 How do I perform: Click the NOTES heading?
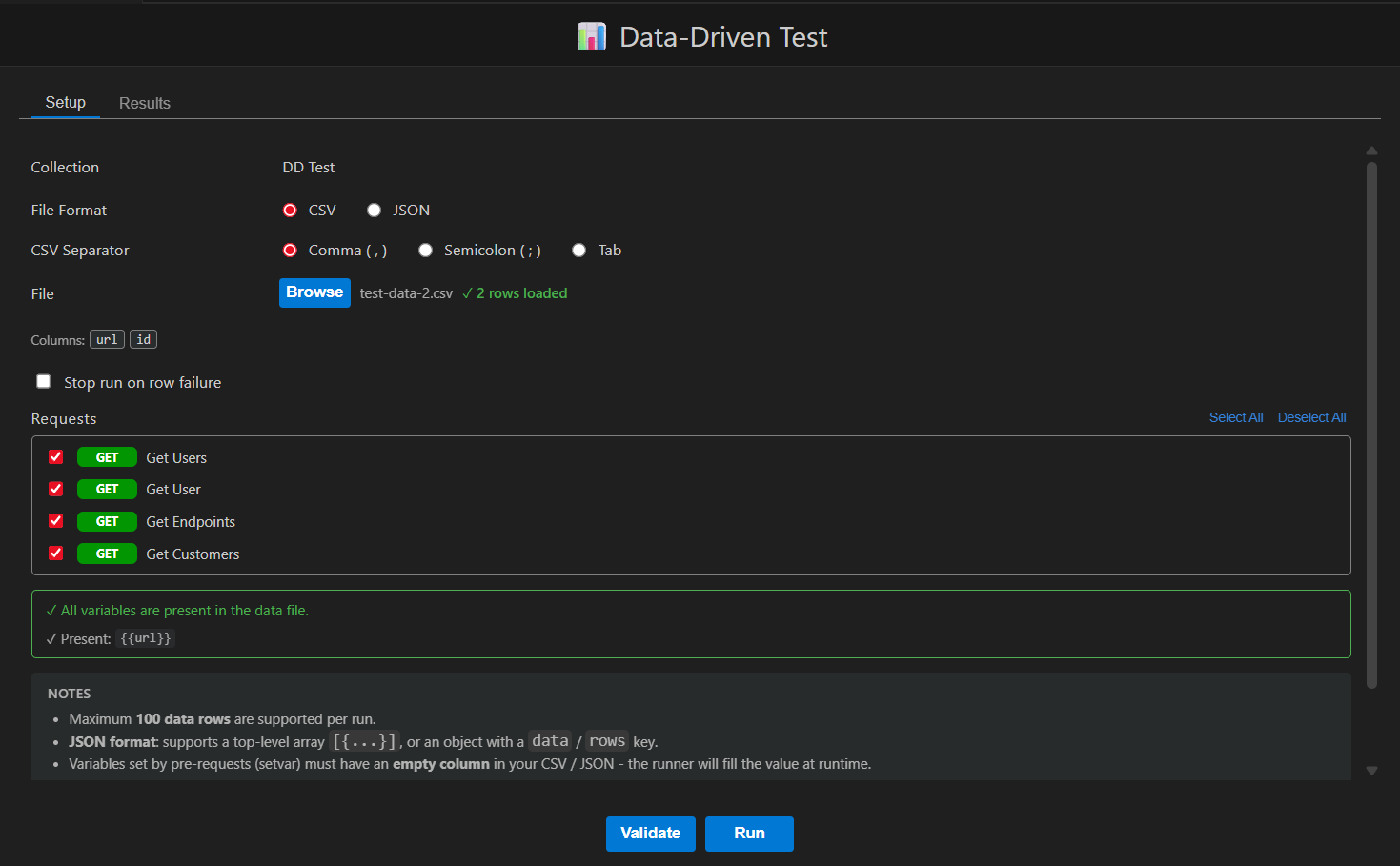(70, 694)
